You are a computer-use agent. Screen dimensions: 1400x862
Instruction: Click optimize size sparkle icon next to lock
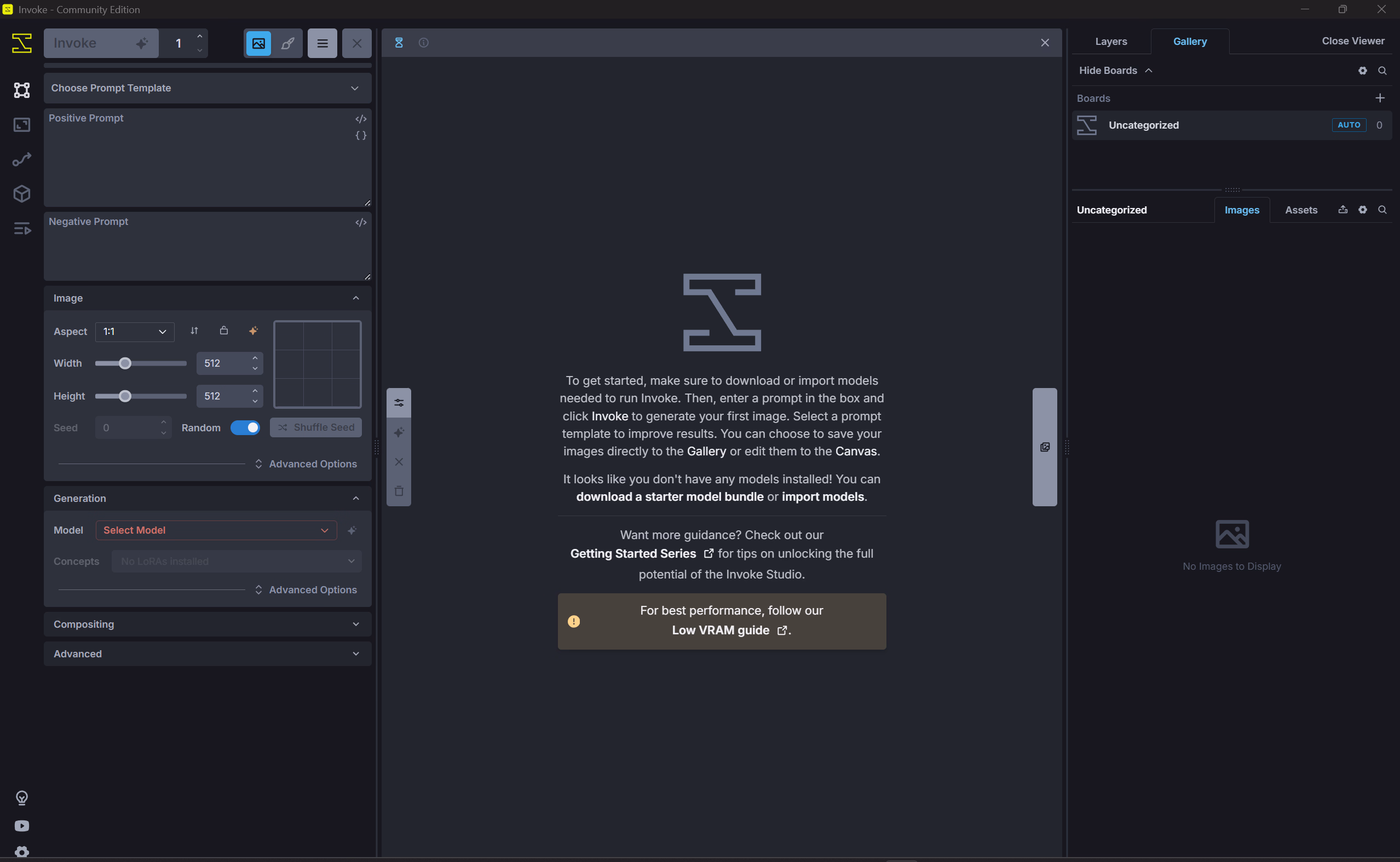click(x=254, y=331)
